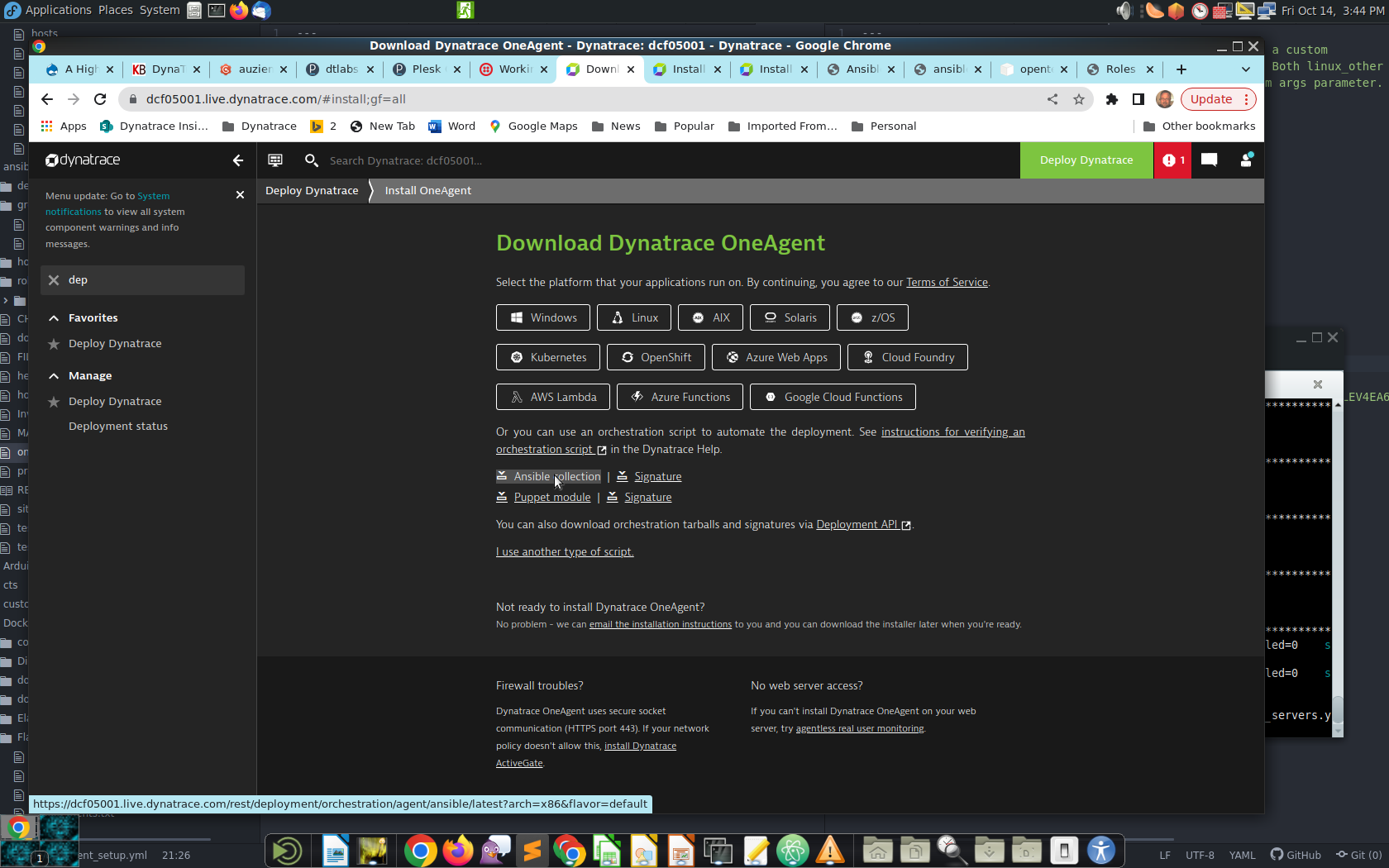The width and height of the screenshot is (1389, 868).
Task: Open Chrome extensions puzzle icon
Action: [1111, 99]
